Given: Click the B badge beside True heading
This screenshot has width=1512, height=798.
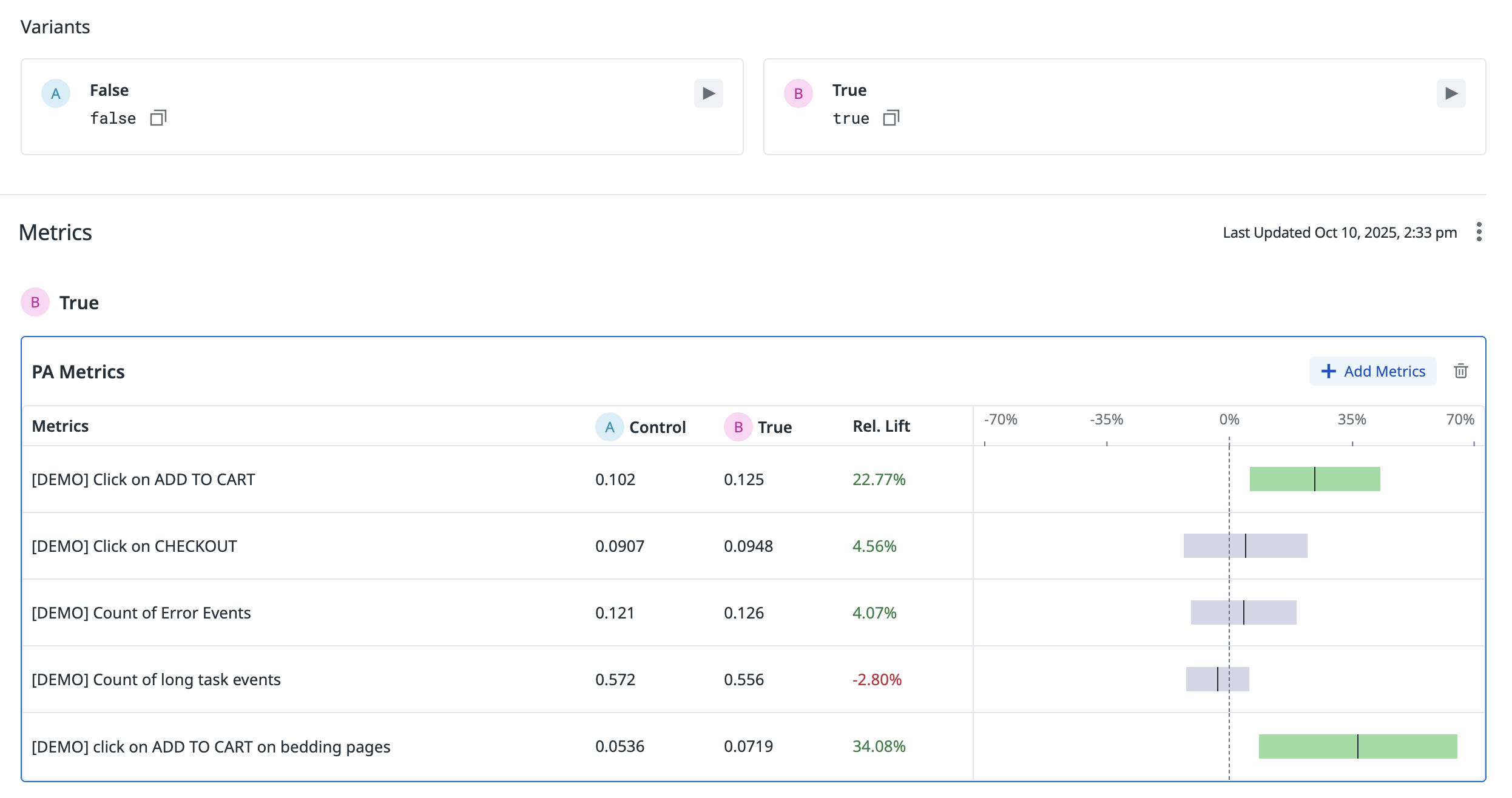Looking at the screenshot, I should coord(35,302).
